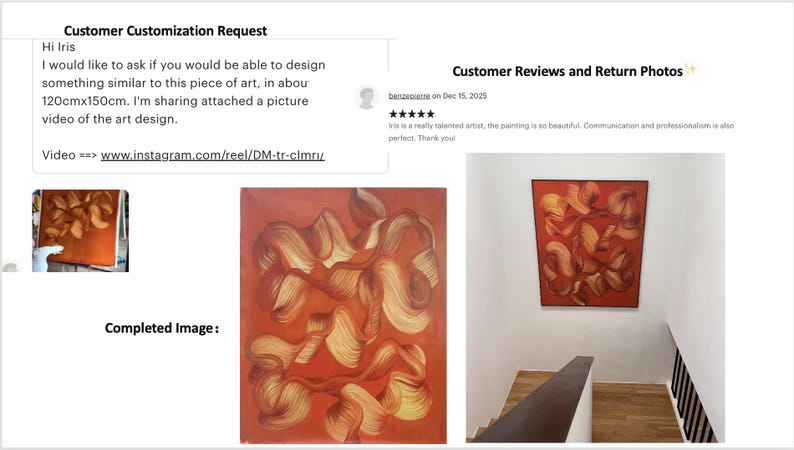The image size is (794, 450).
Task: Open the Instagram reel video link
Action: pyautogui.click(x=213, y=155)
